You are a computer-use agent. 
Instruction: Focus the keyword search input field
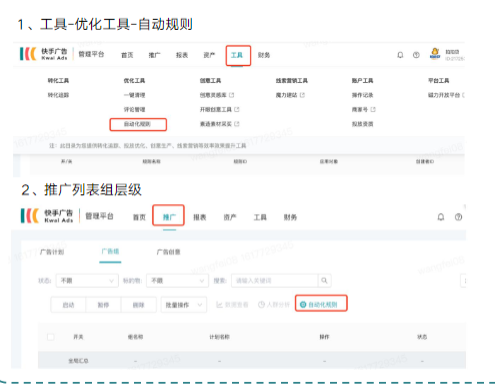274,281
